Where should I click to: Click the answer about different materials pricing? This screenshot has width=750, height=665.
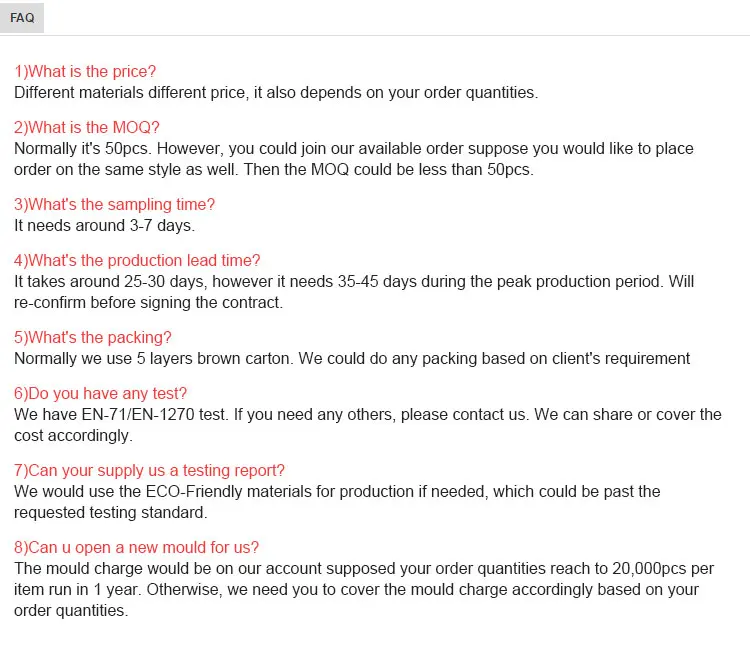click(276, 93)
